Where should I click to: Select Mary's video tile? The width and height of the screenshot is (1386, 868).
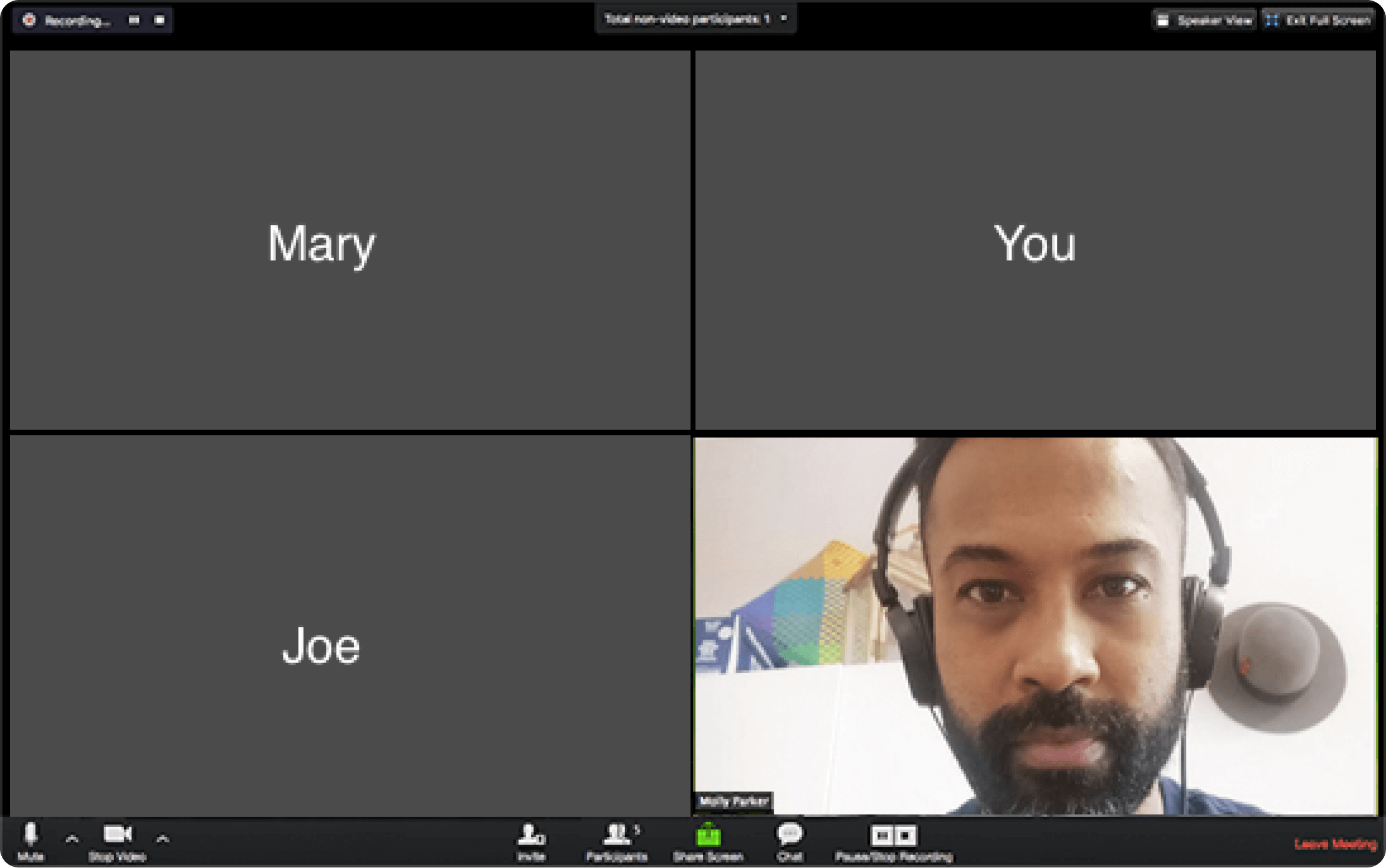click(350, 240)
